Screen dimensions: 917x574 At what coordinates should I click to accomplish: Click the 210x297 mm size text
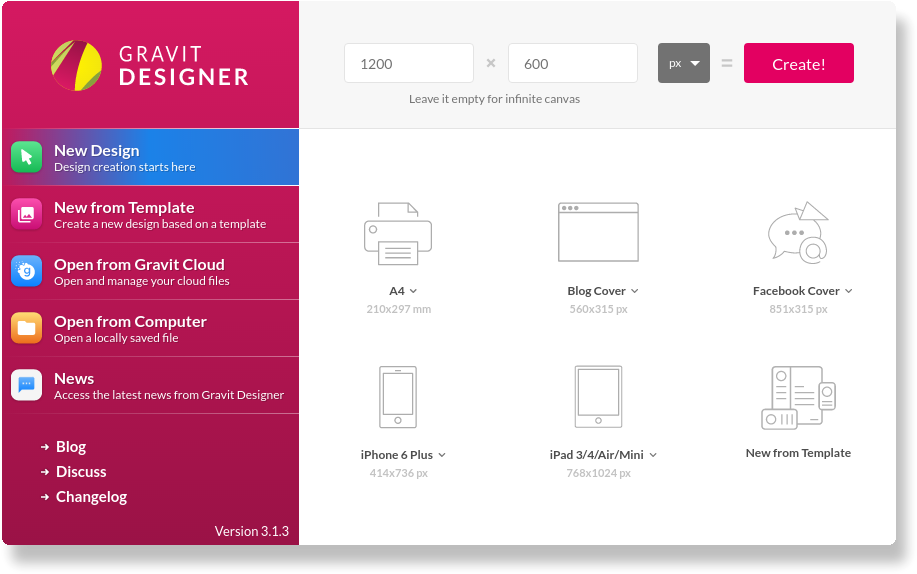click(399, 309)
